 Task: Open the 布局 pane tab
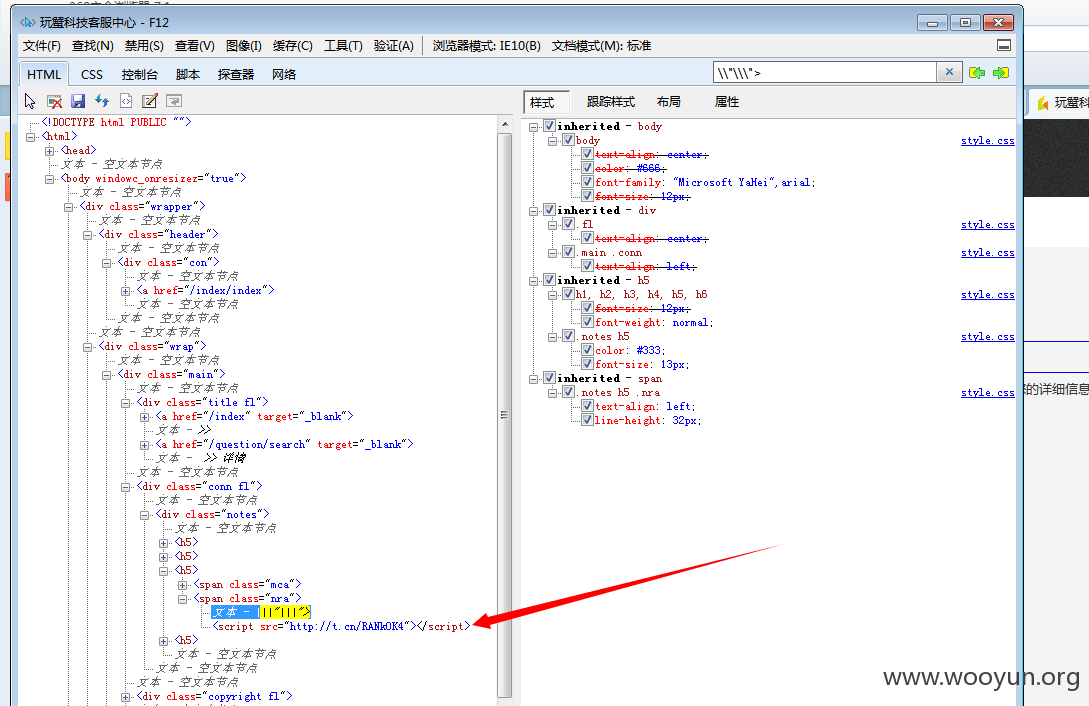click(668, 102)
